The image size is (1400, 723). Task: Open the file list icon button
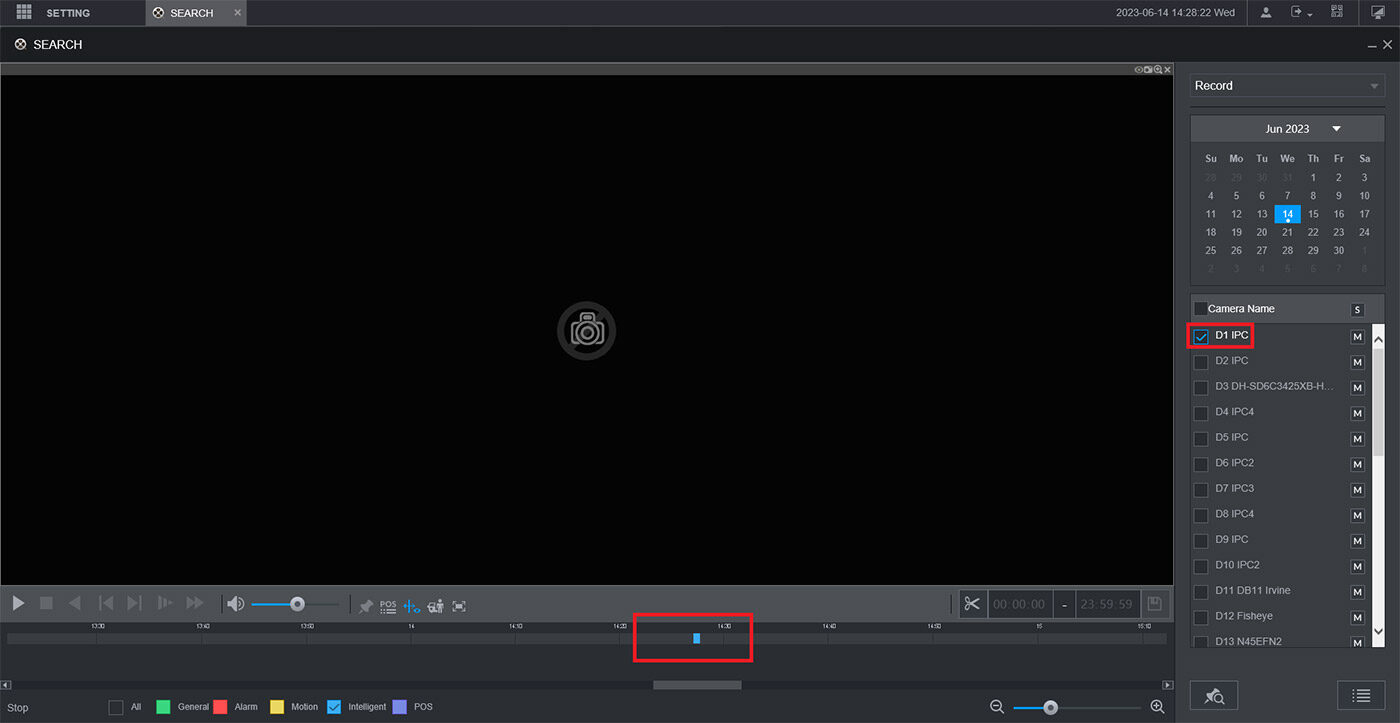[1360, 696]
